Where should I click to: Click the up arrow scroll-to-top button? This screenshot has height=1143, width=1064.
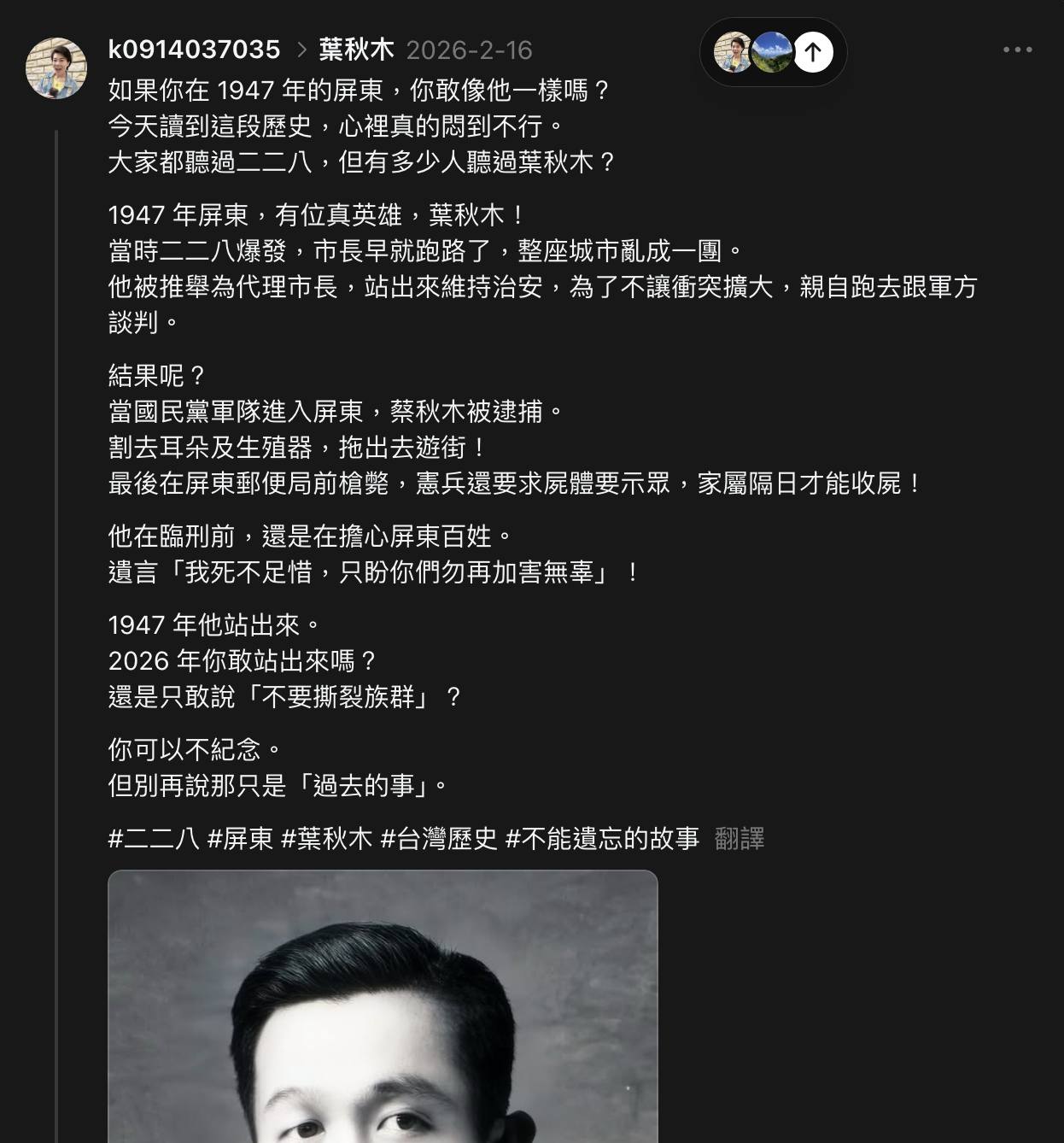813,52
